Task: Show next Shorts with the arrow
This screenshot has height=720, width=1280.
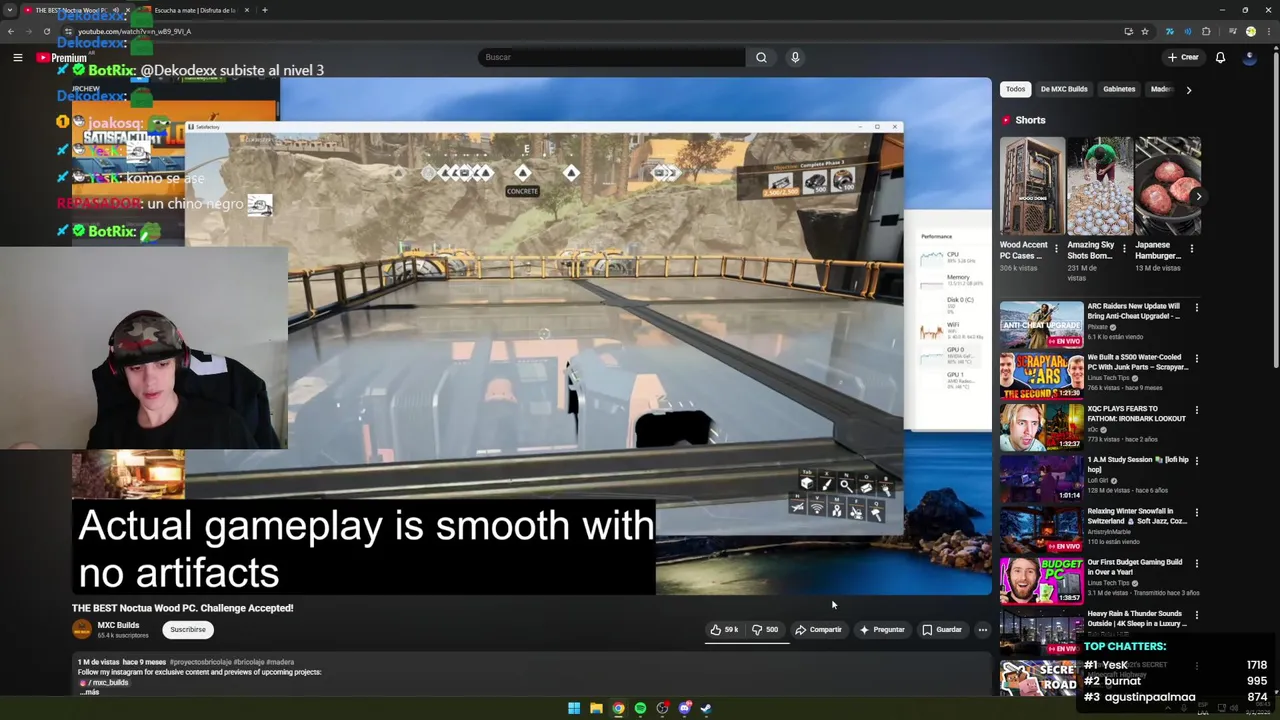Action: coord(1198,196)
